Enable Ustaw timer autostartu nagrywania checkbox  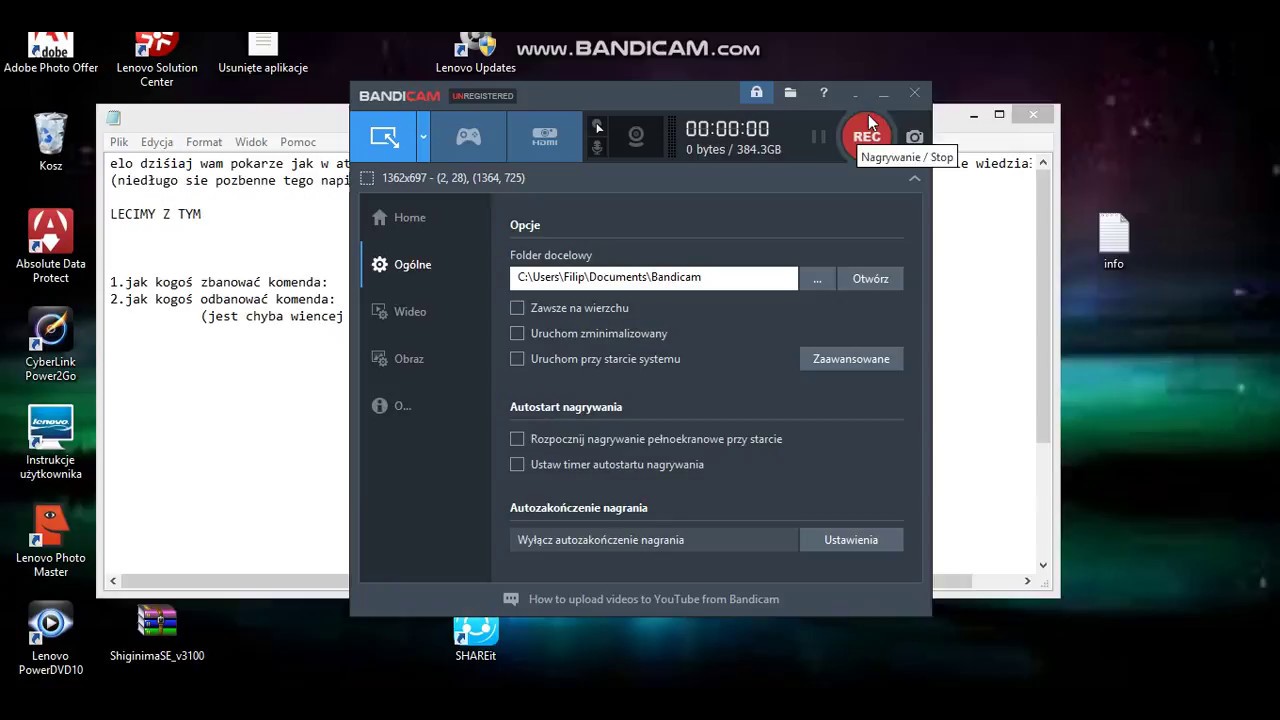coord(517,464)
